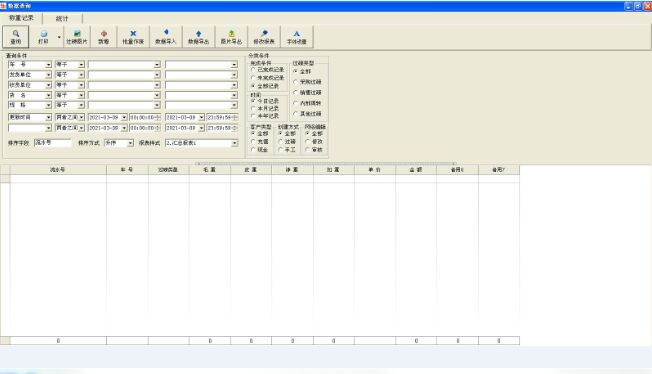Switch to the 称重记录 tab
Image resolution: width=652 pixels, height=374 pixels.
pyautogui.click(x=21, y=18)
